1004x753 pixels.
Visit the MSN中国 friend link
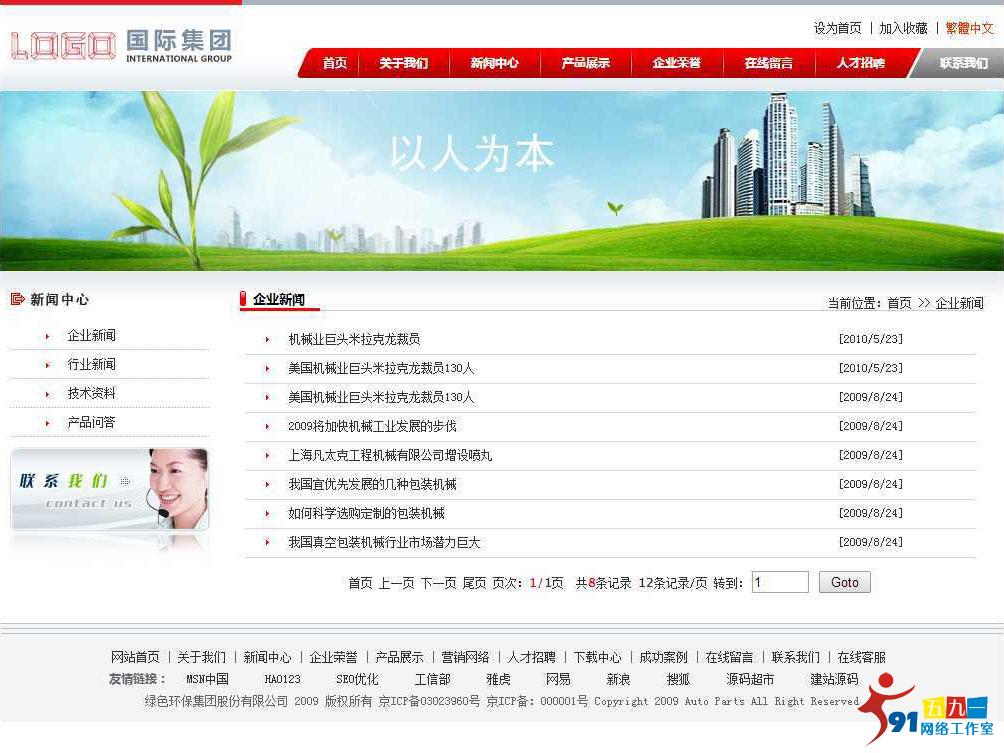point(207,679)
